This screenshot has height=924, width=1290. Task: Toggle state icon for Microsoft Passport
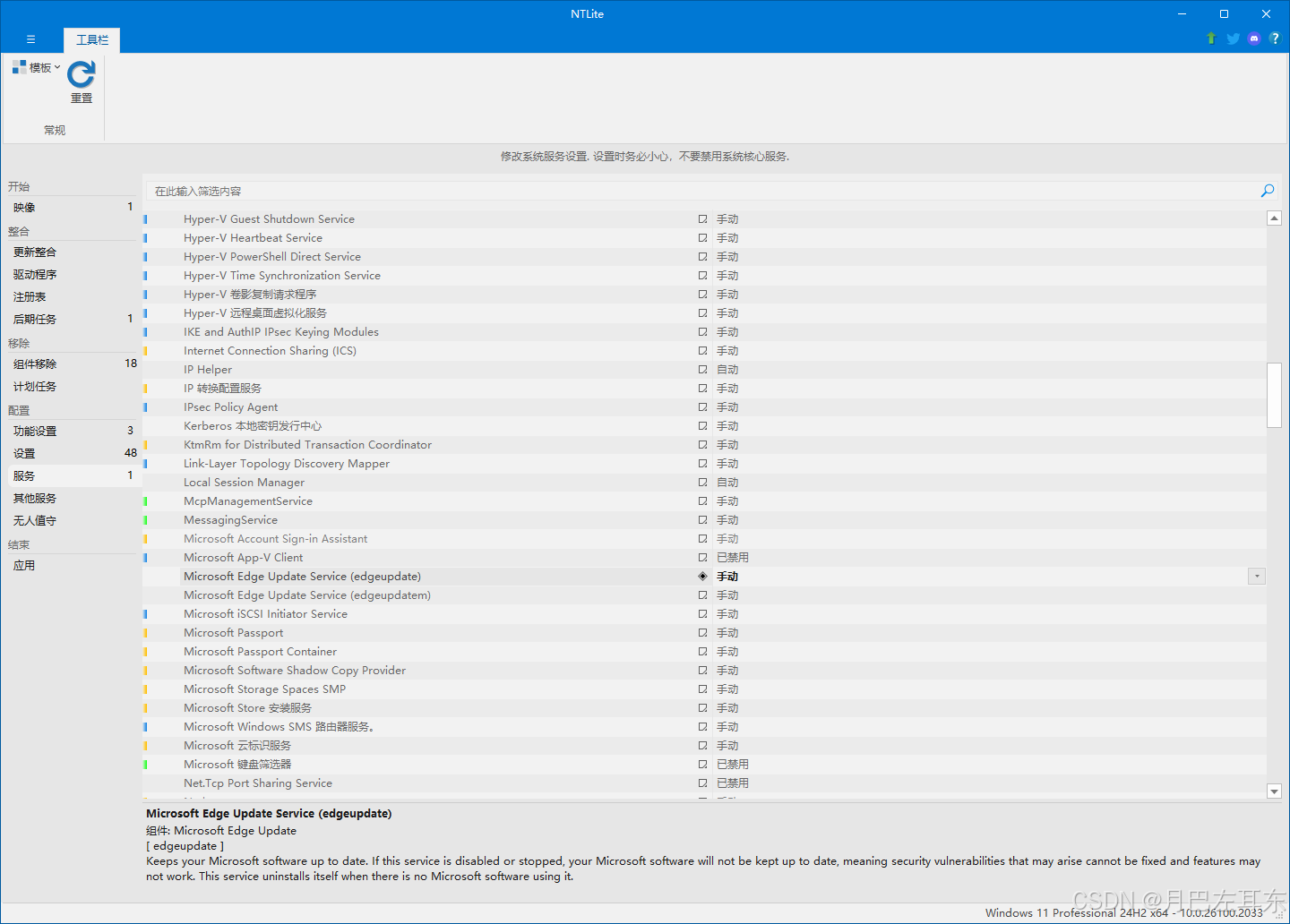point(702,633)
